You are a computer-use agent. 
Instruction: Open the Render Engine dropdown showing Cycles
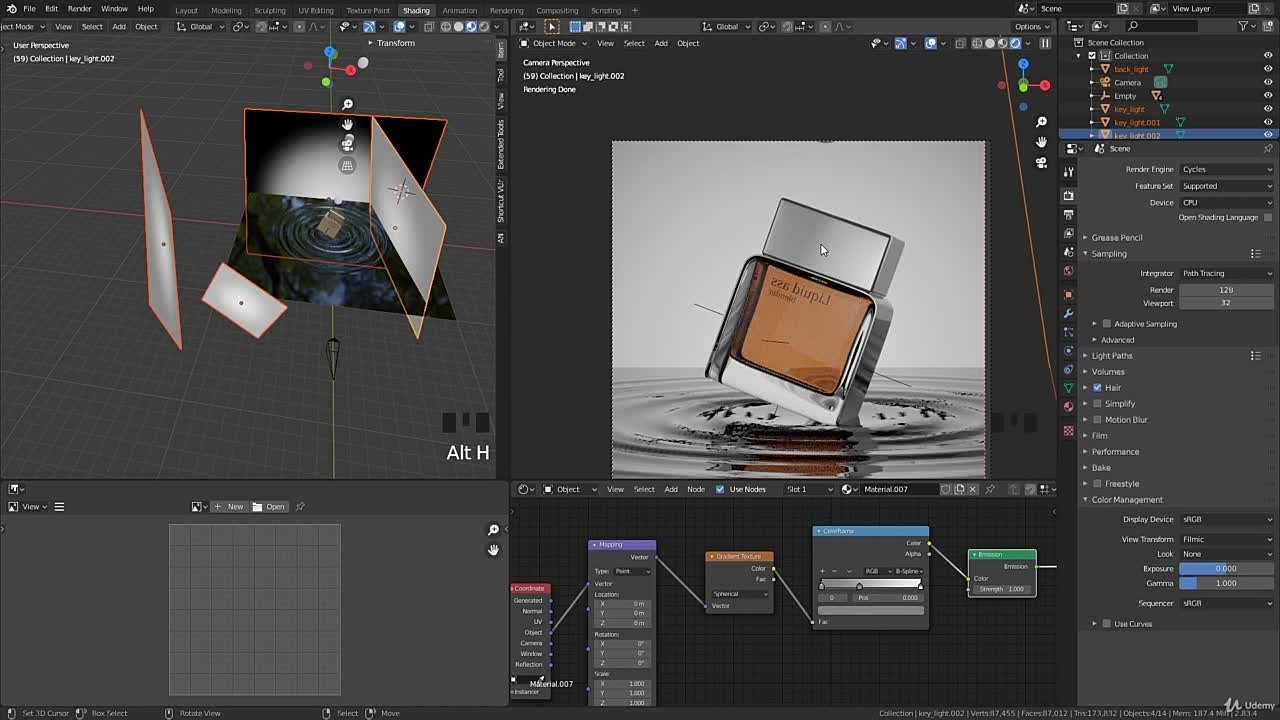[x=1226, y=169]
